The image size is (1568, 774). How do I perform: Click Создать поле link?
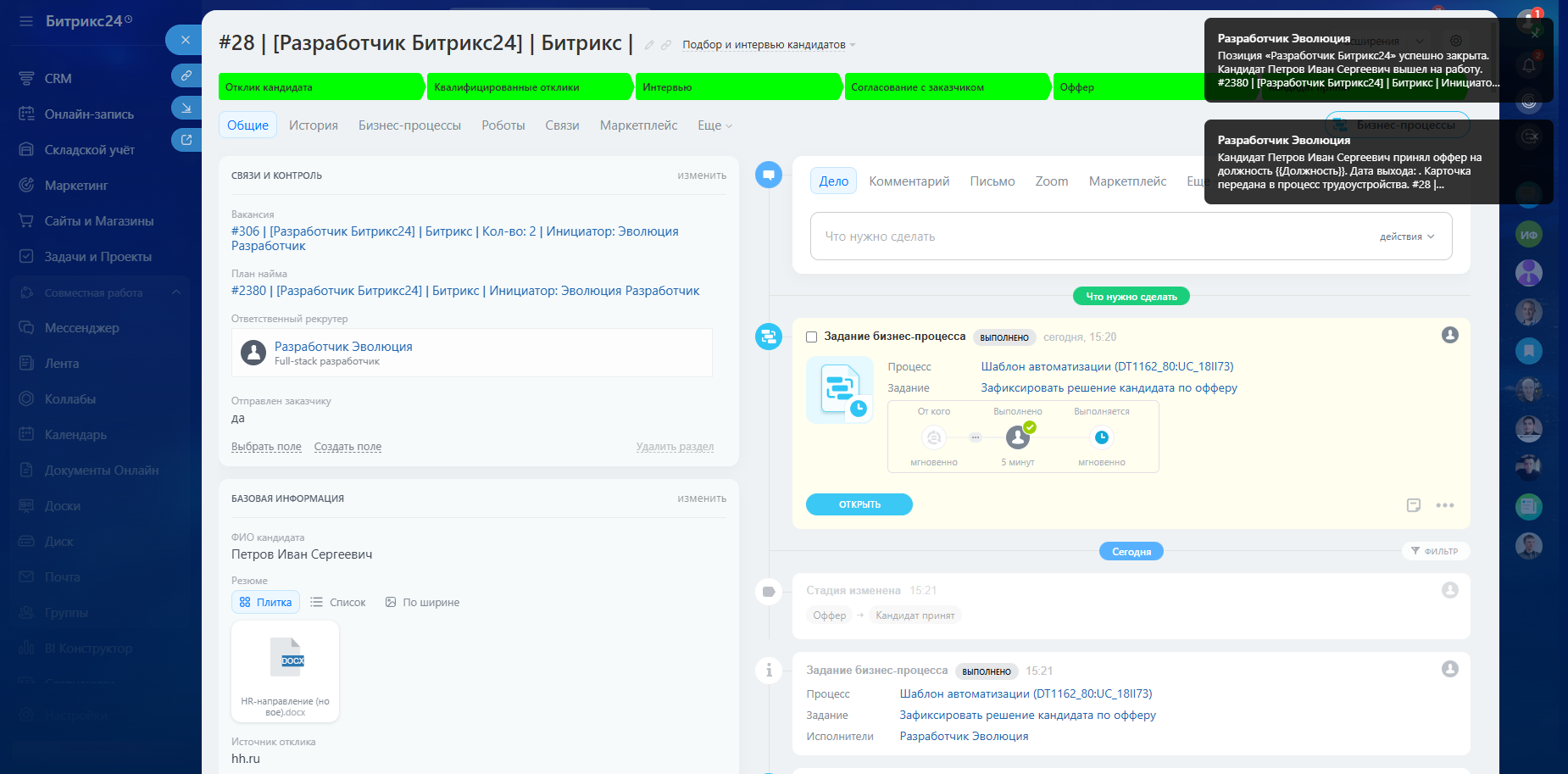point(348,447)
